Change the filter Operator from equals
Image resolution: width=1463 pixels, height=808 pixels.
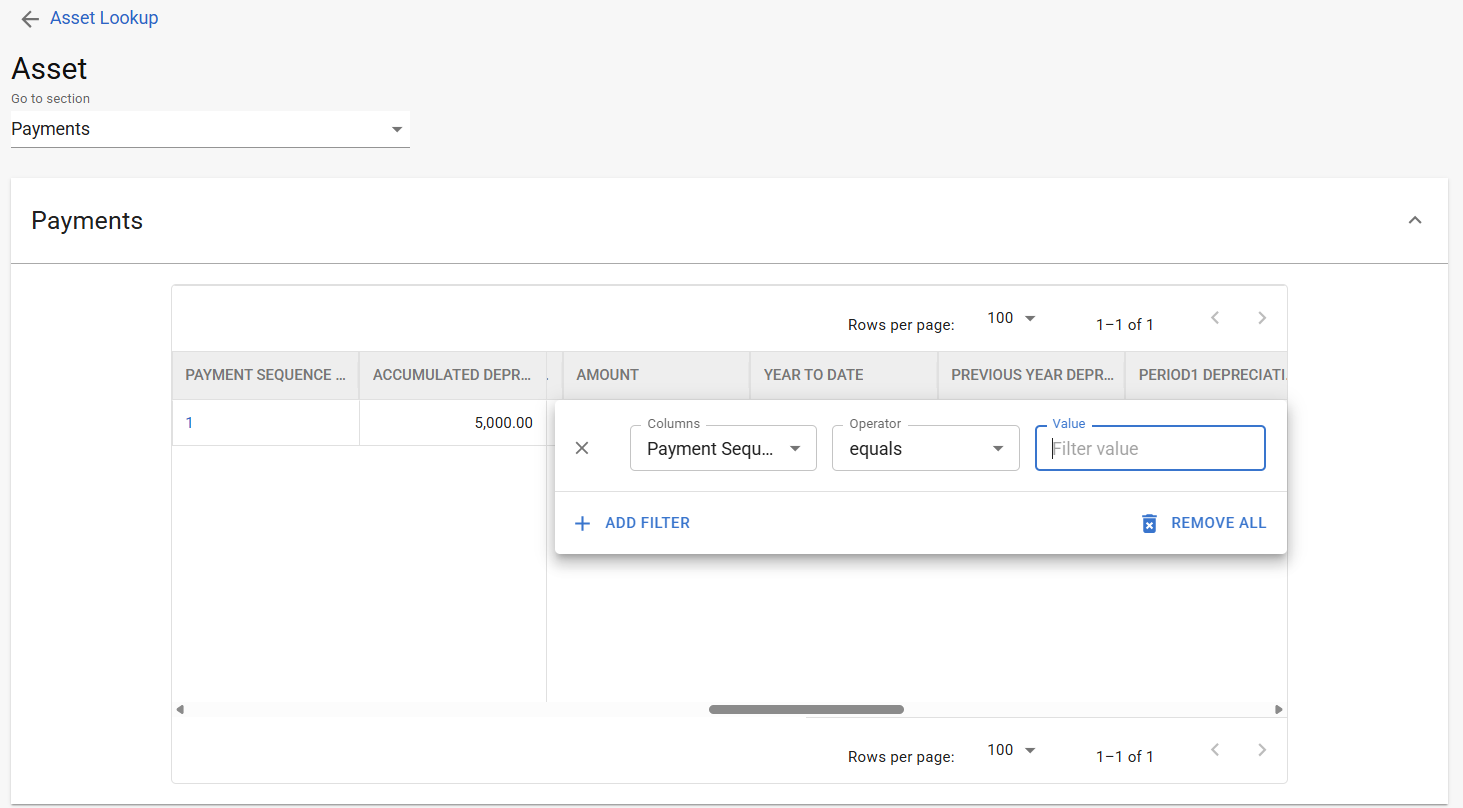tap(925, 448)
